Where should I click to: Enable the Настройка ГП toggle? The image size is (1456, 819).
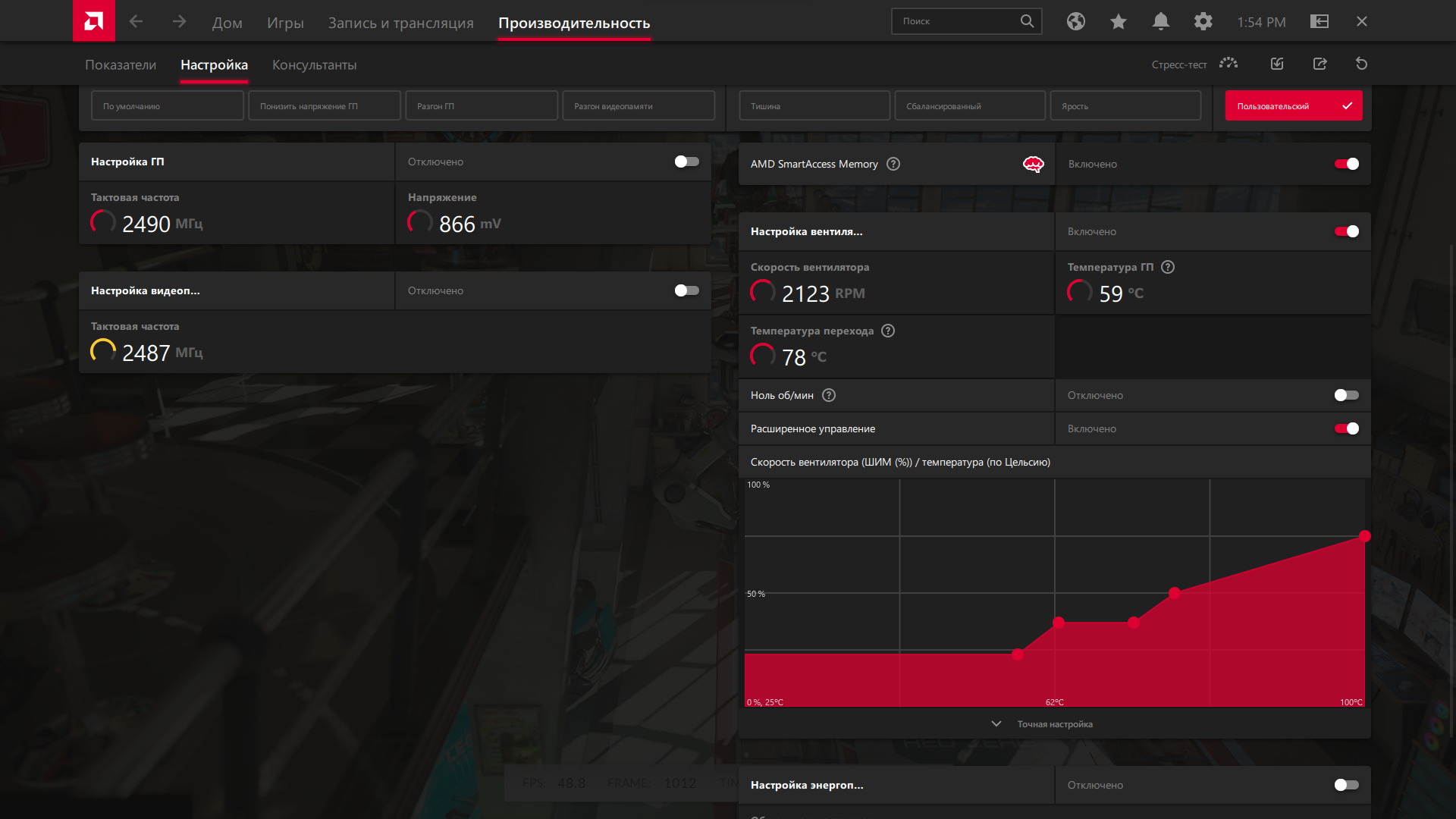point(686,162)
